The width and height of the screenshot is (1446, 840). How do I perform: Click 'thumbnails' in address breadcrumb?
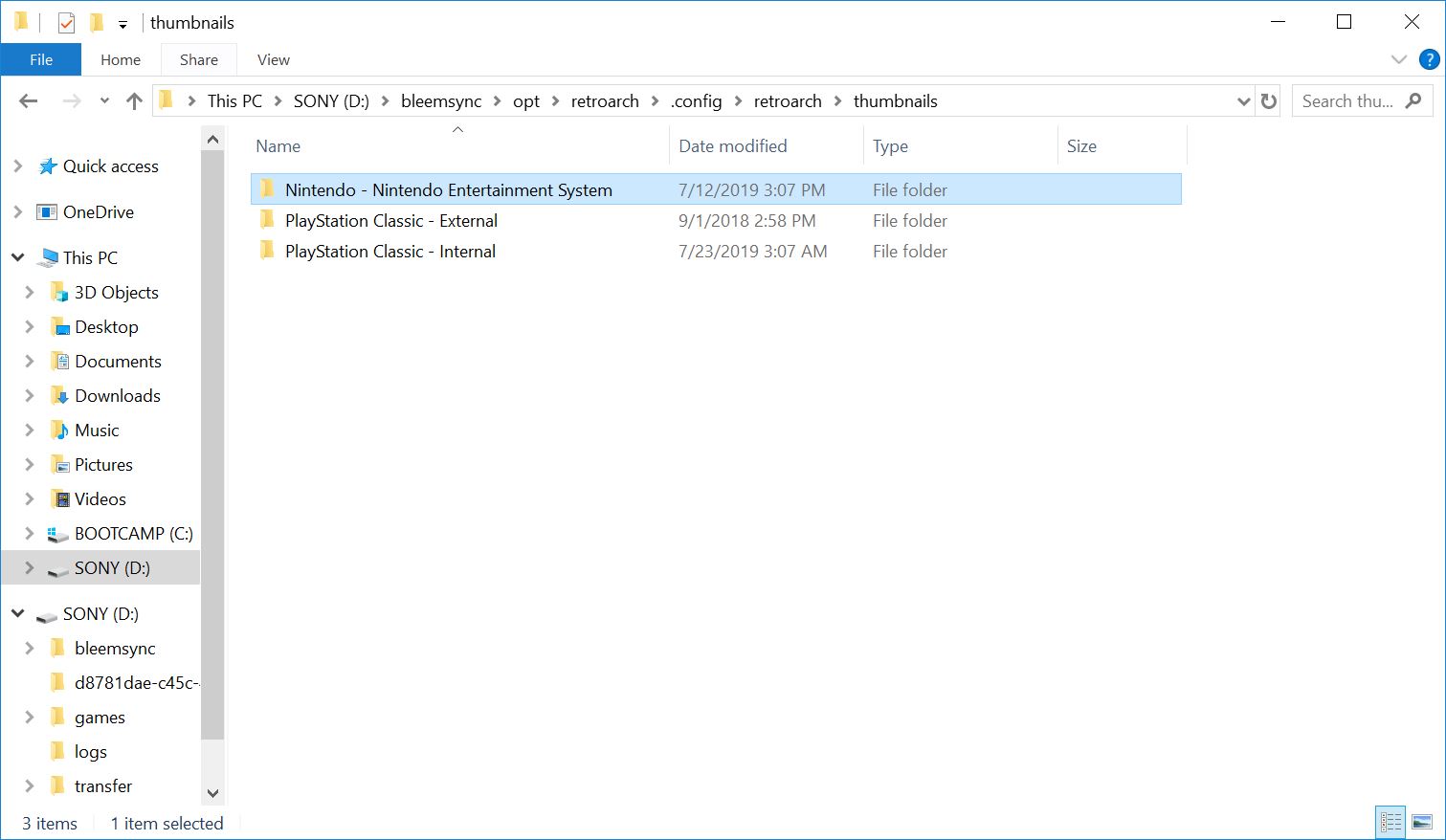click(896, 101)
